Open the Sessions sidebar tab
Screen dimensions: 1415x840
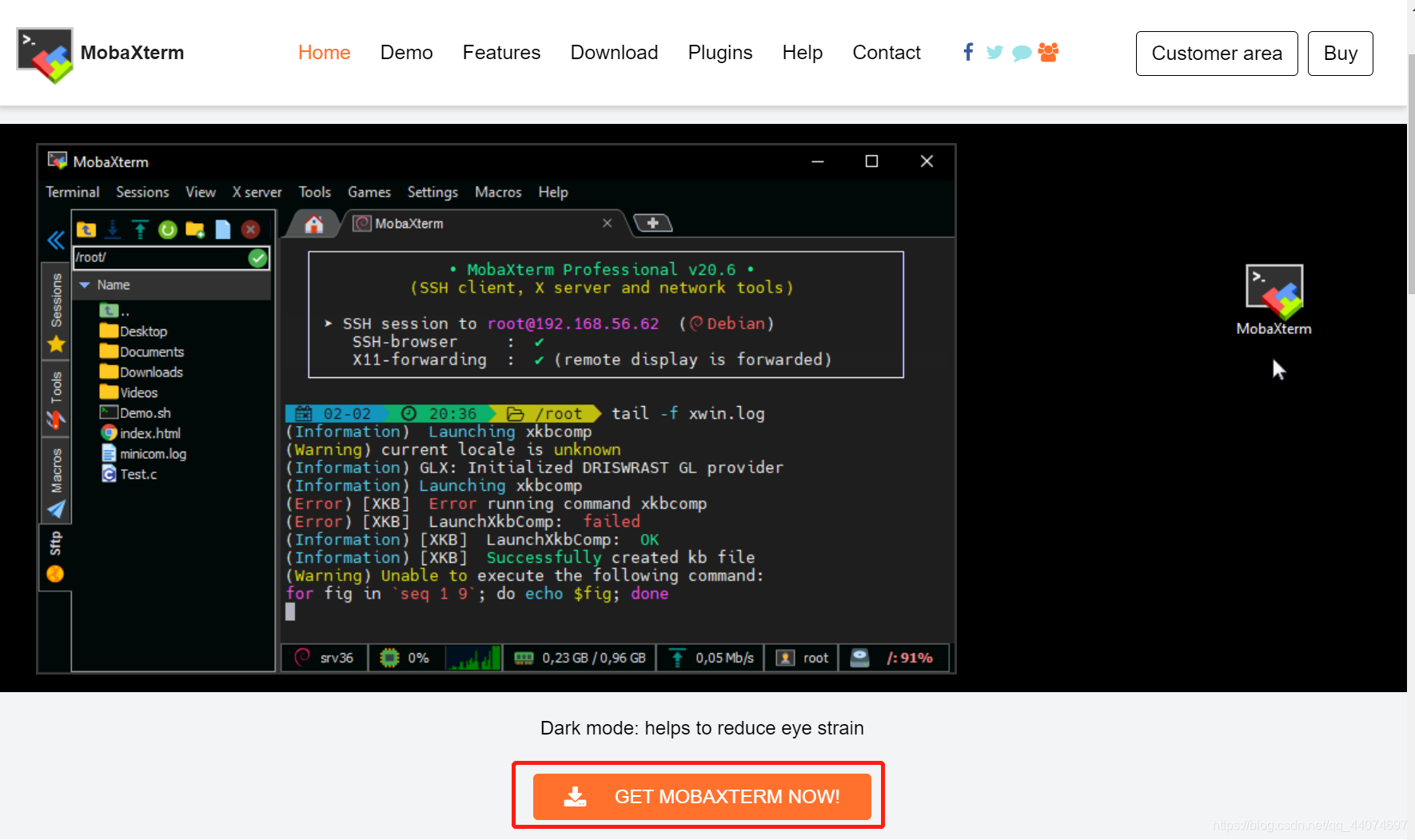(x=56, y=312)
